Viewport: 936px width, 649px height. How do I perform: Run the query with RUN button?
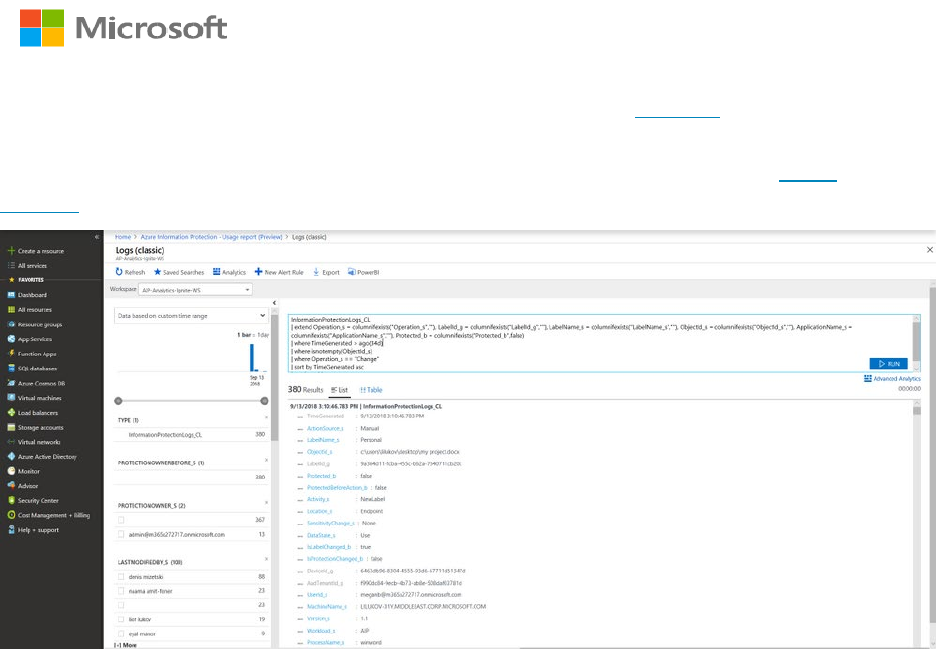tap(888, 364)
